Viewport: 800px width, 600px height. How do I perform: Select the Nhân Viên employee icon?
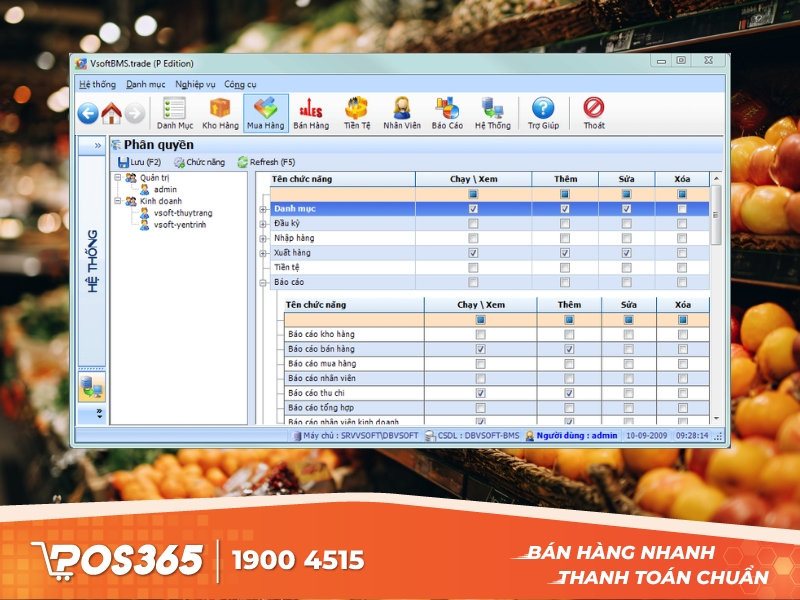pyautogui.click(x=399, y=110)
